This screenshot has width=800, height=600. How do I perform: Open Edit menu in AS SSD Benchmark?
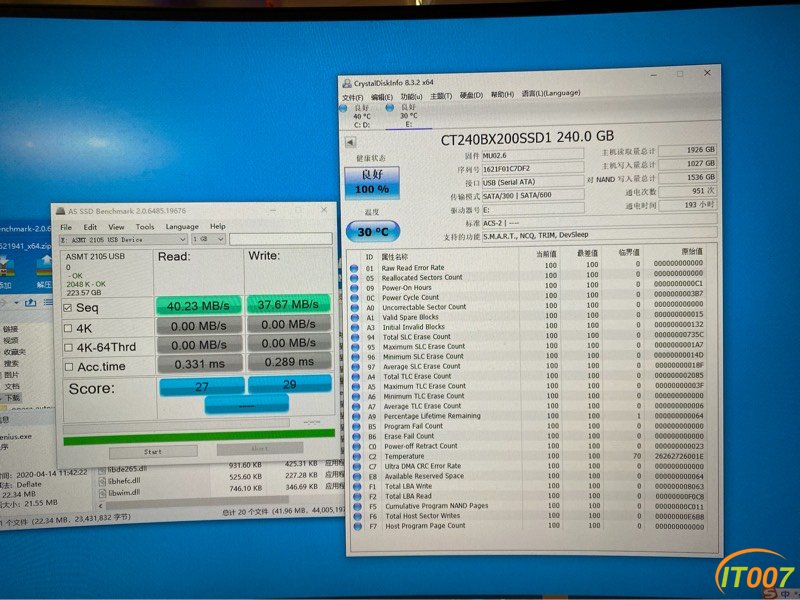(x=90, y=227)
